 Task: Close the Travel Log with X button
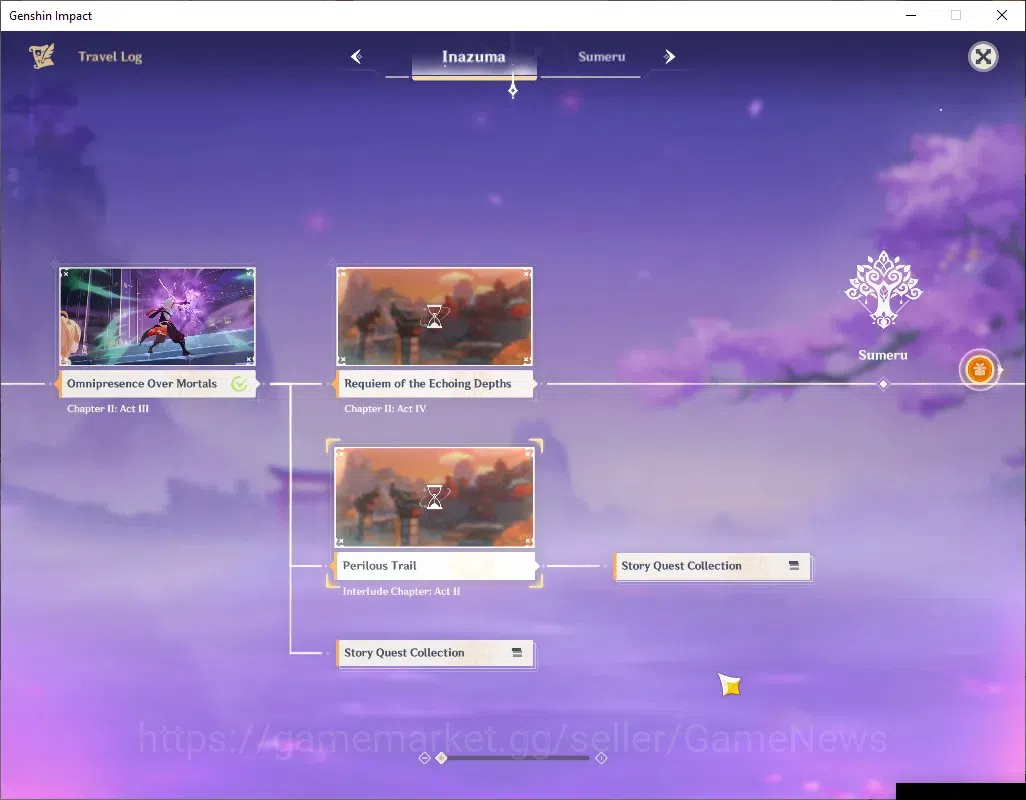[x=983, y=57]
